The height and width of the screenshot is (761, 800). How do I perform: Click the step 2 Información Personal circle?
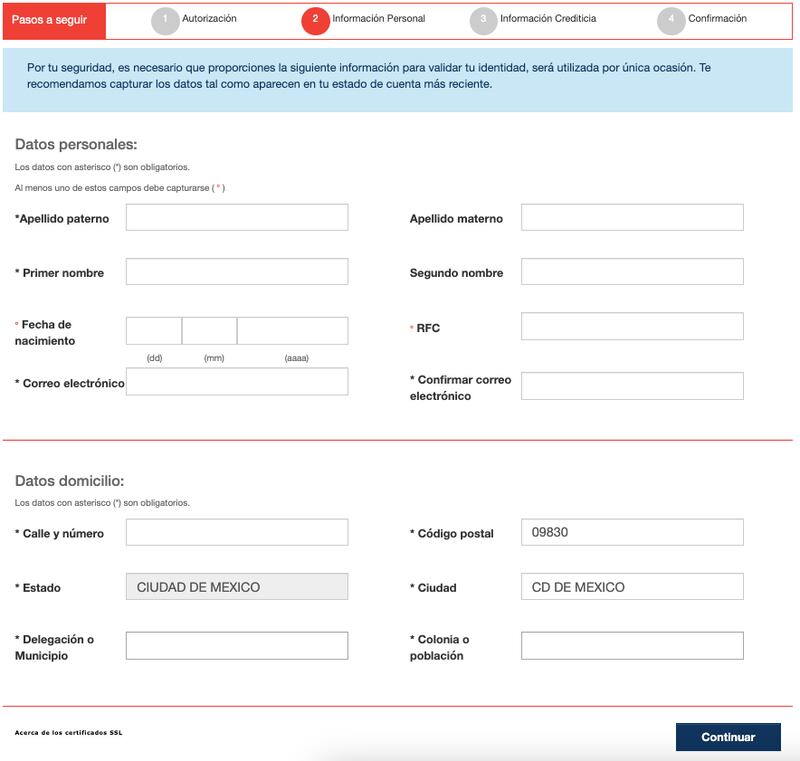(315, 21)
